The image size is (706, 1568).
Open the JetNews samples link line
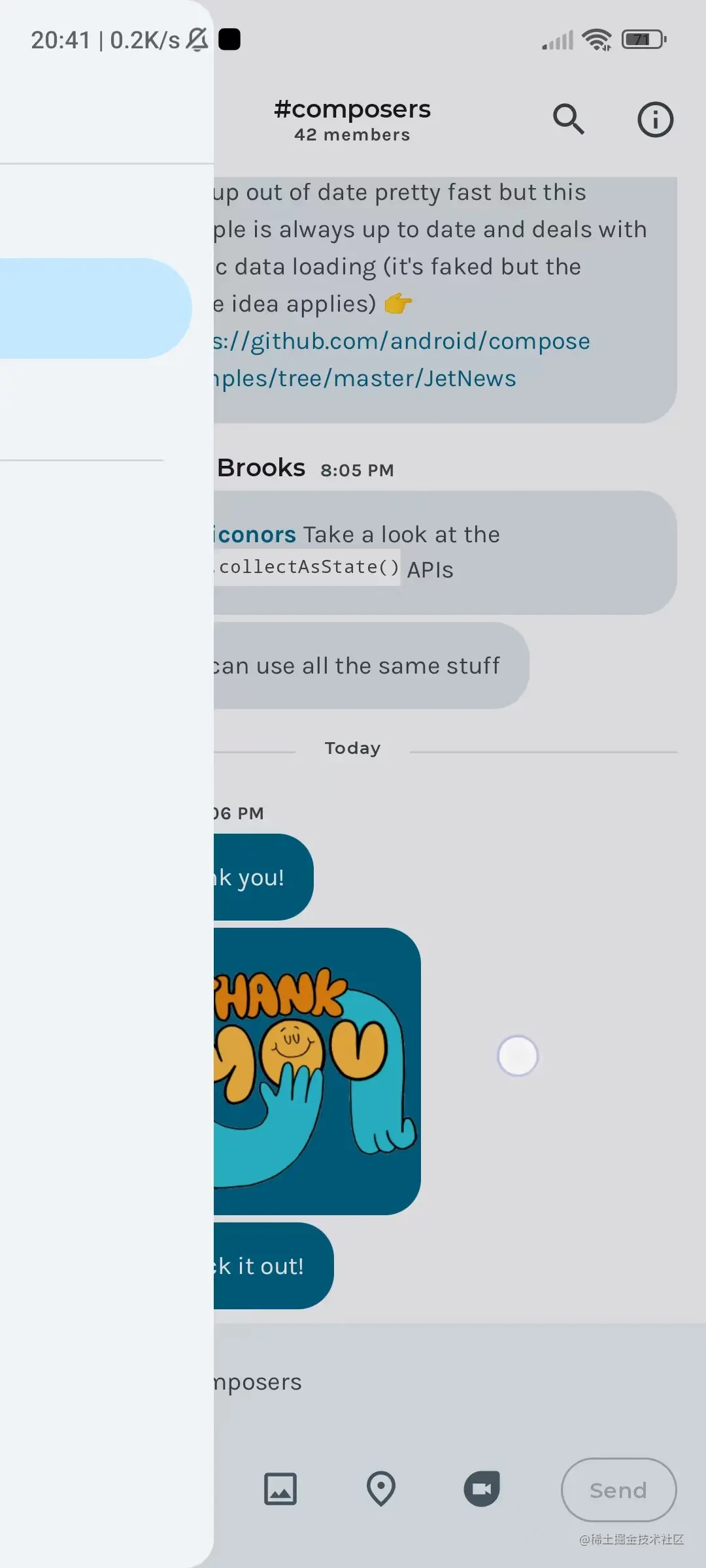click(365, 378)
